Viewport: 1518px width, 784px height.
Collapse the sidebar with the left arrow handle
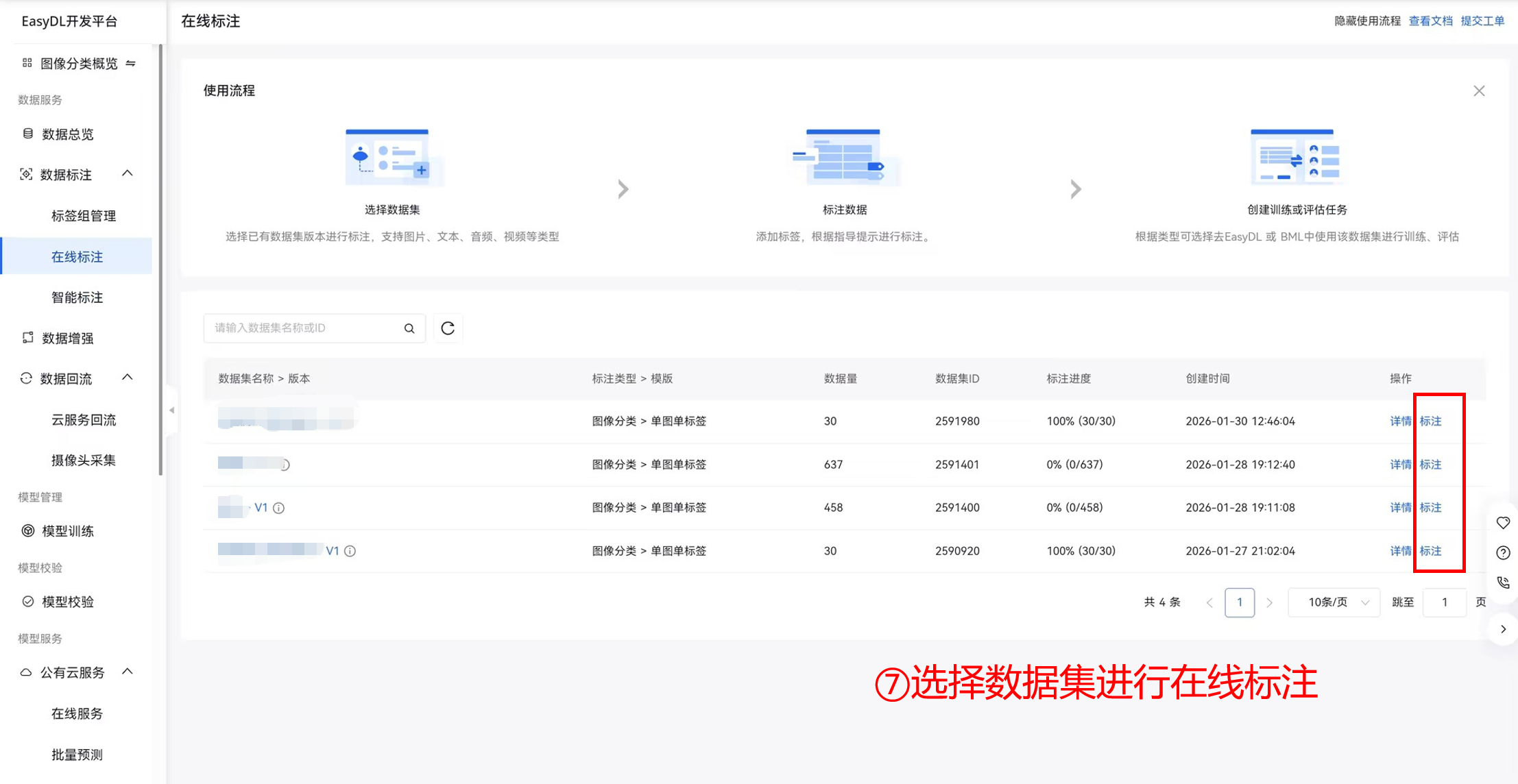click(x=171, y=410)
